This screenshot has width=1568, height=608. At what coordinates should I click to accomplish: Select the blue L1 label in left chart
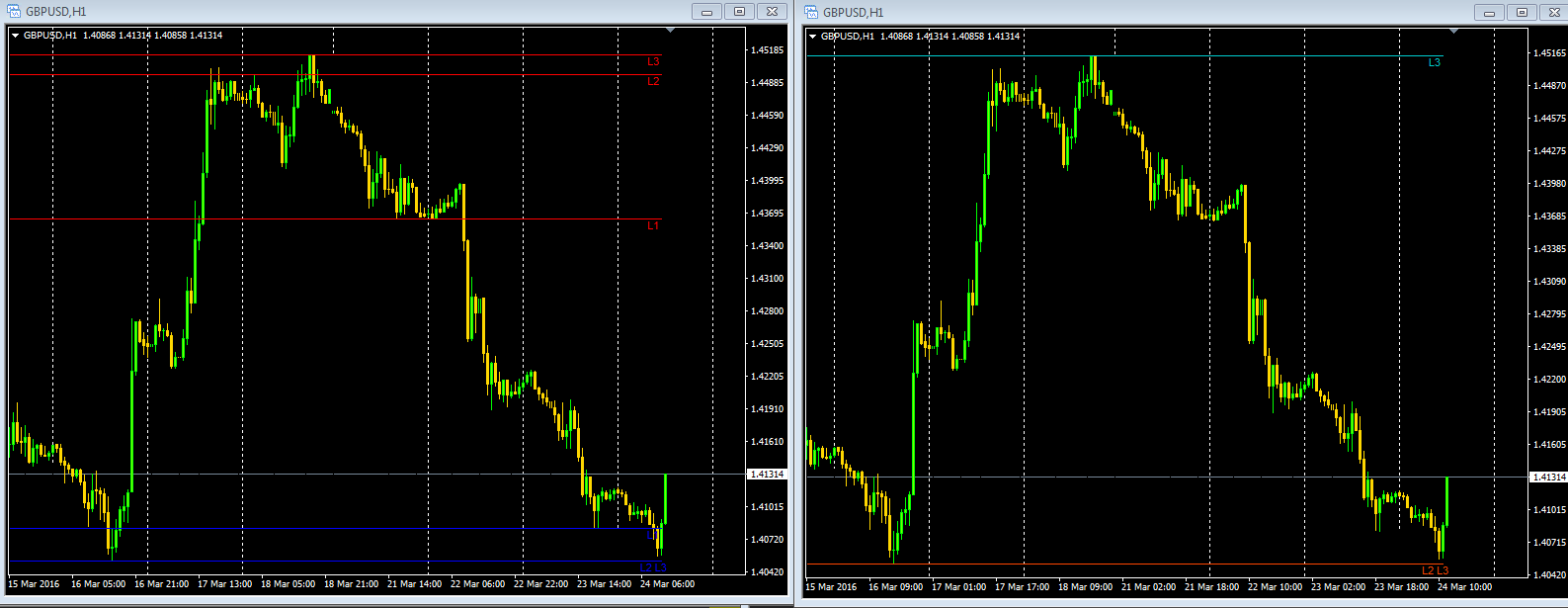coord(653,535)
